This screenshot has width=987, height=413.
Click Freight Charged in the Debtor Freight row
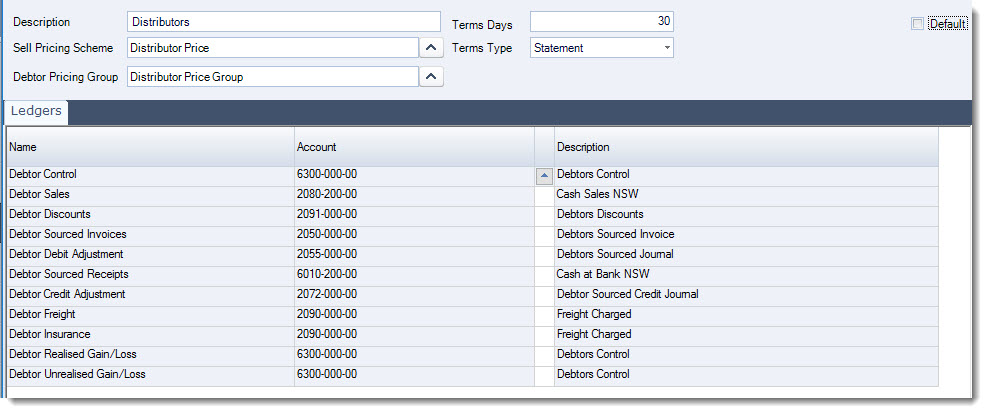(594, 314)
